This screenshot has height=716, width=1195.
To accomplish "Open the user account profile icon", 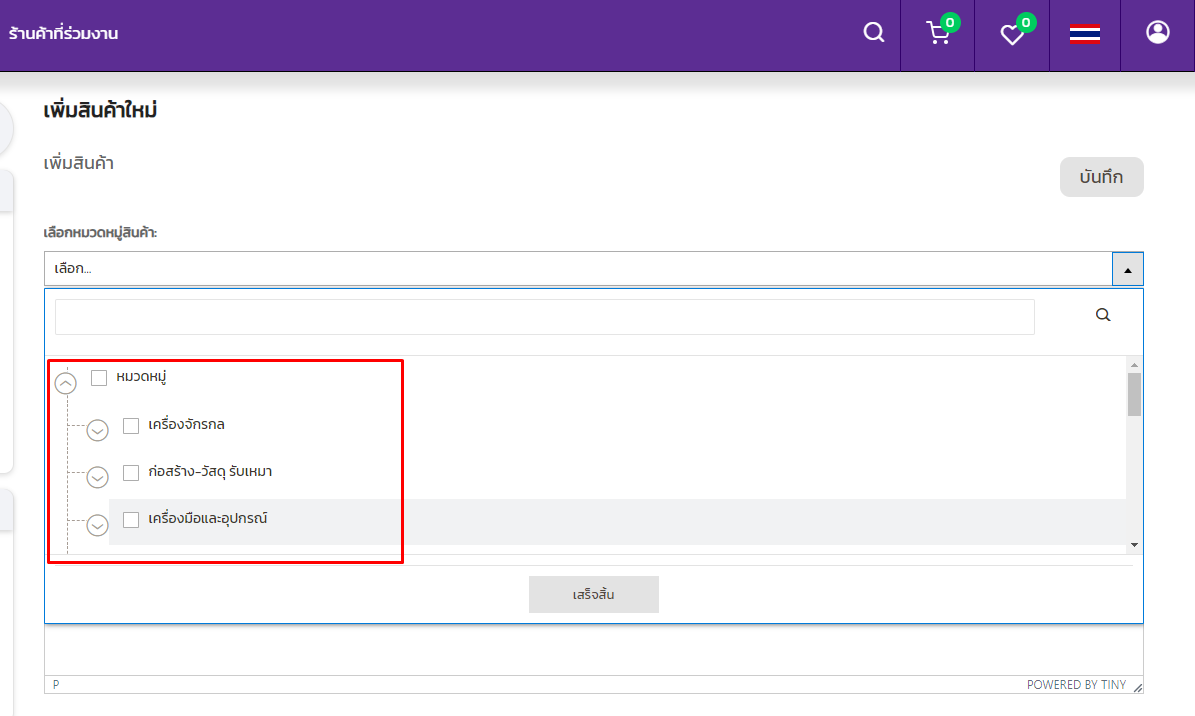I will [1157, 33].
